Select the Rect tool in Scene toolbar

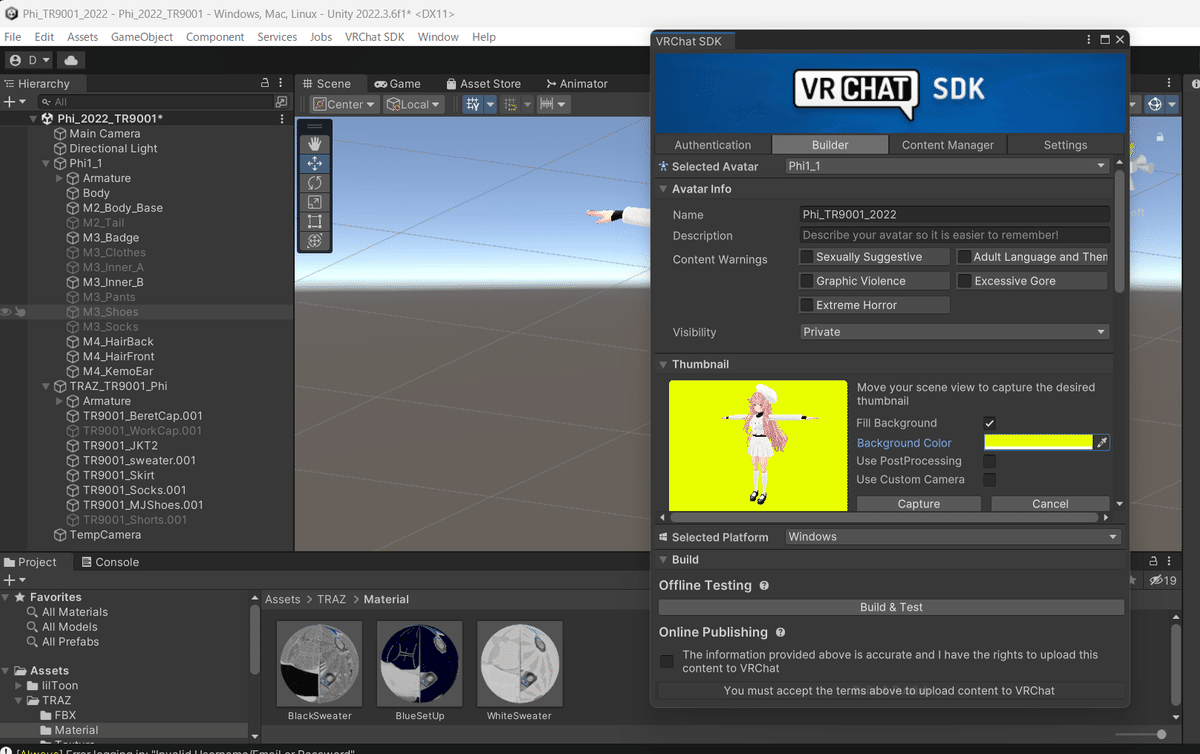point(314,221)
